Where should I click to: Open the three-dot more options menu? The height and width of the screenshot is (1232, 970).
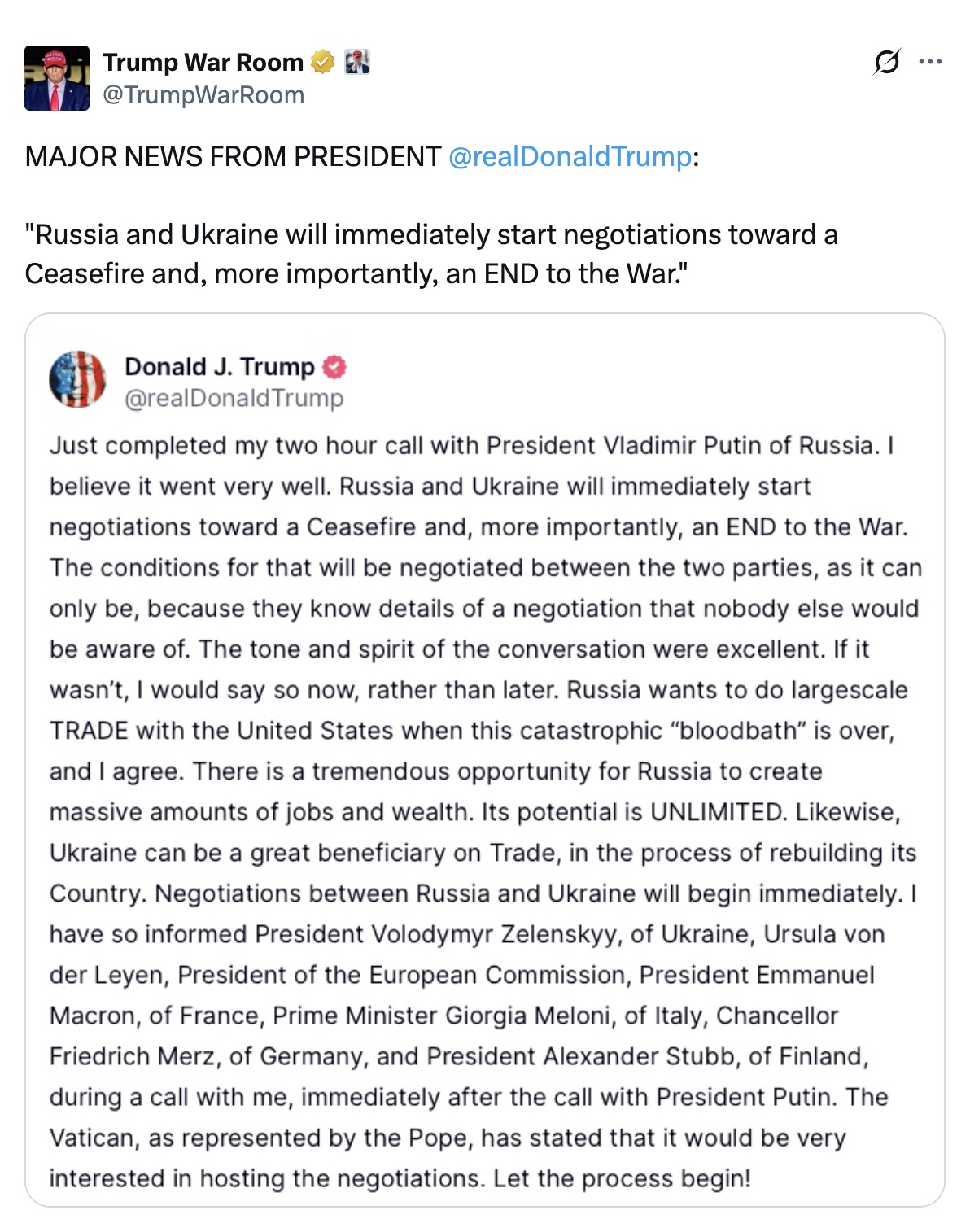click(930, 62)
